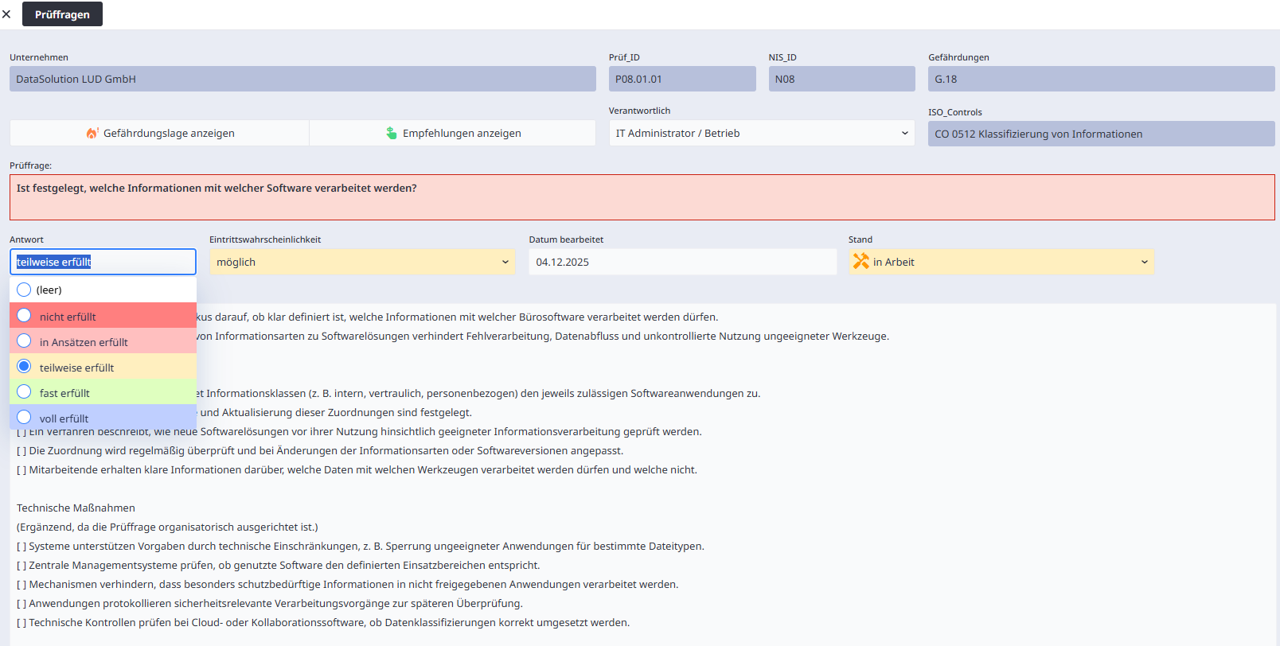
Task: Click the NIS_ID field N08
Action: coord(842,79)
